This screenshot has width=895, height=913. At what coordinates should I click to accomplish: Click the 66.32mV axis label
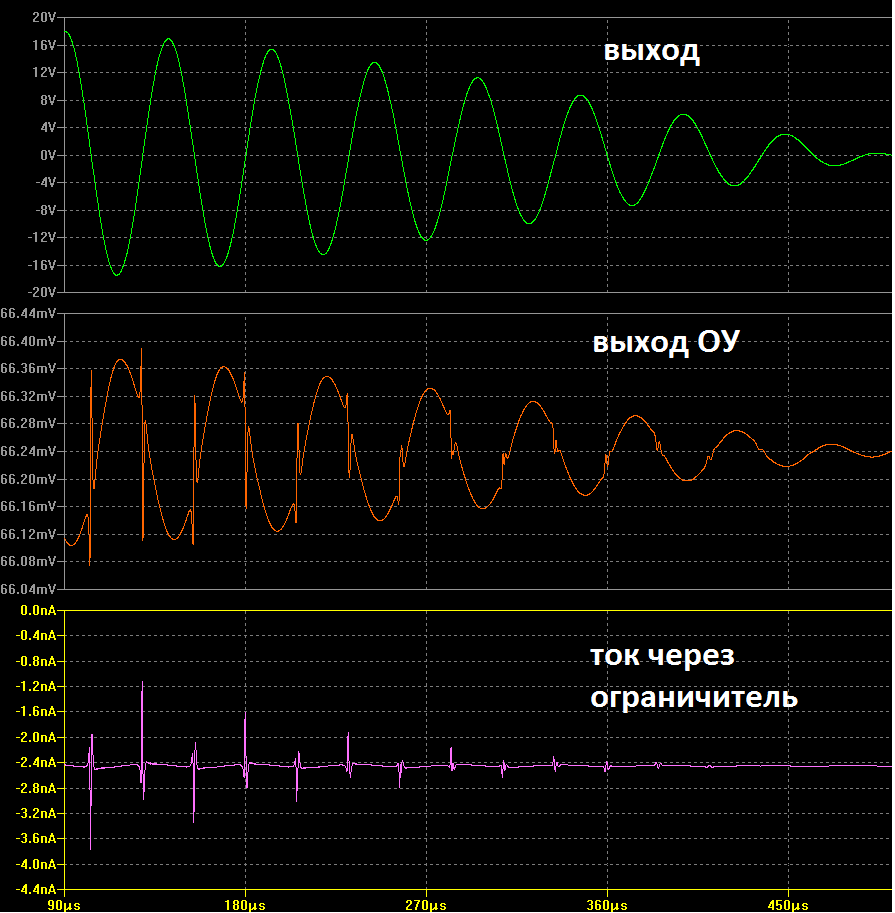click(29, 397)
